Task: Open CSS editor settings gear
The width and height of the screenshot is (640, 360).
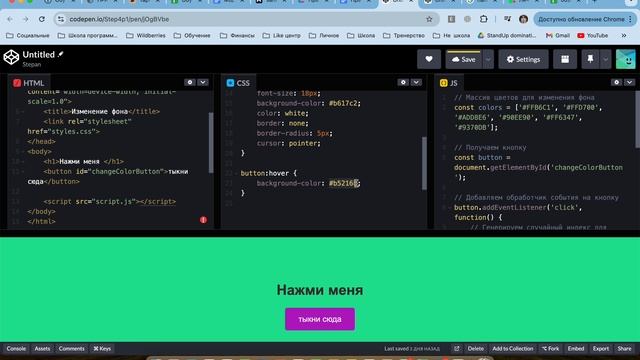Action: 403,82
